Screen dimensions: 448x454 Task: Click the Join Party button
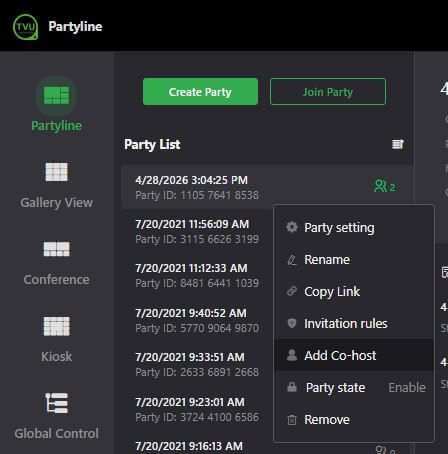(x=328, y=92)
